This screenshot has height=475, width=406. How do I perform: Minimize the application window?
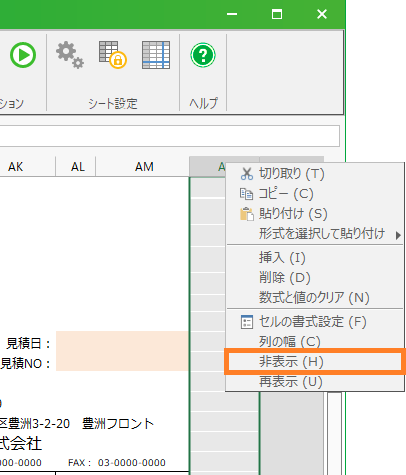point(232,14)
